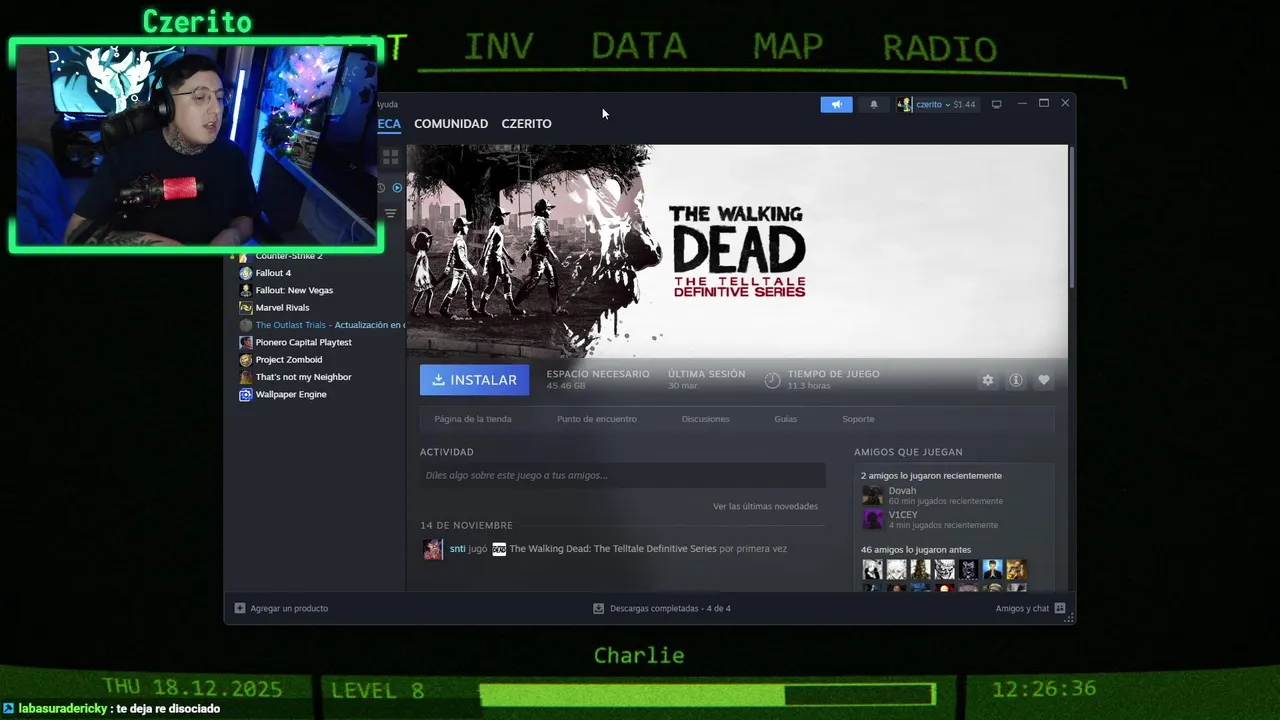
Task: Click the blue INSTALAR button
Action: tap(474, 380)
